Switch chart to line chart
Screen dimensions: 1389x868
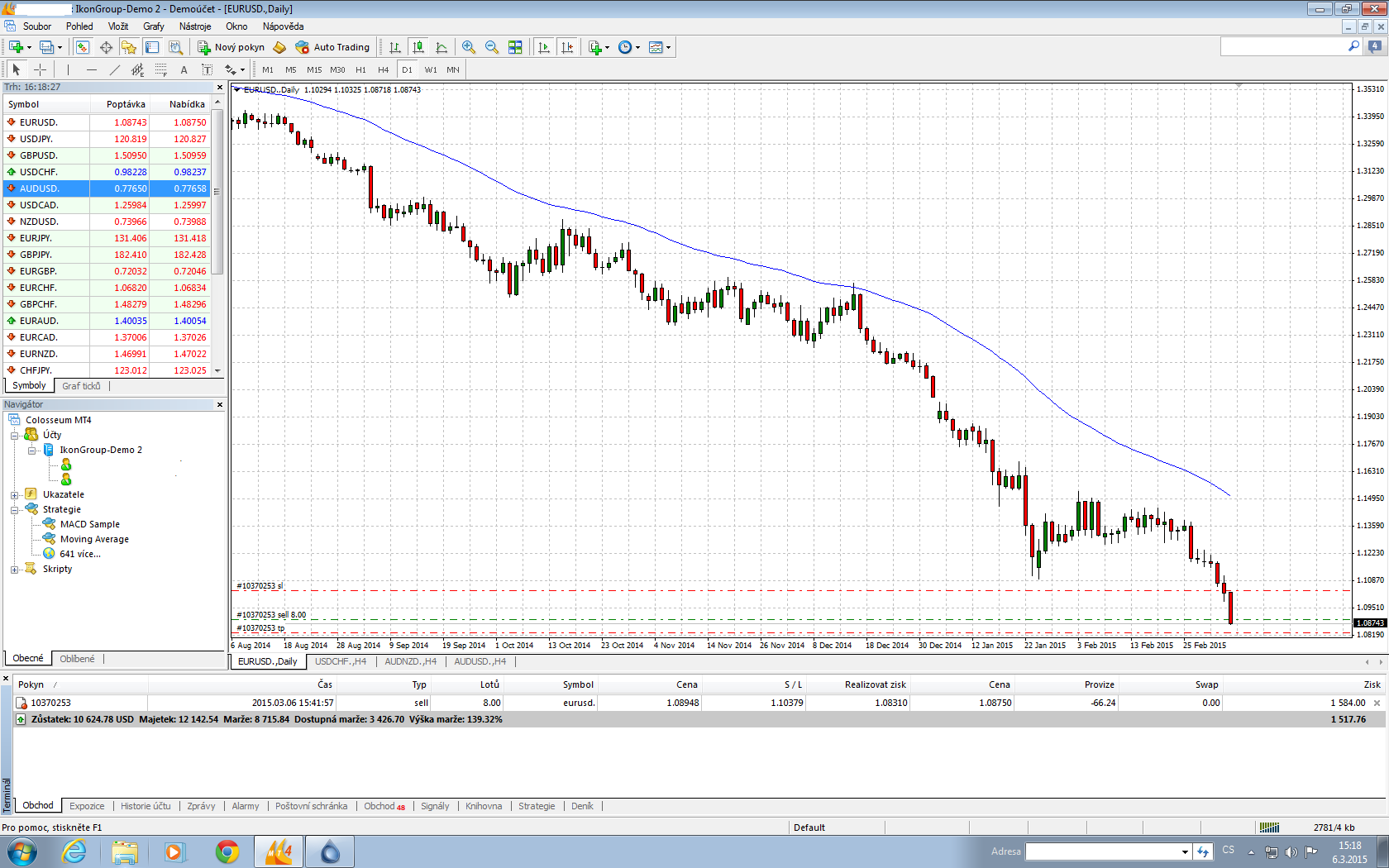(442, 47)
